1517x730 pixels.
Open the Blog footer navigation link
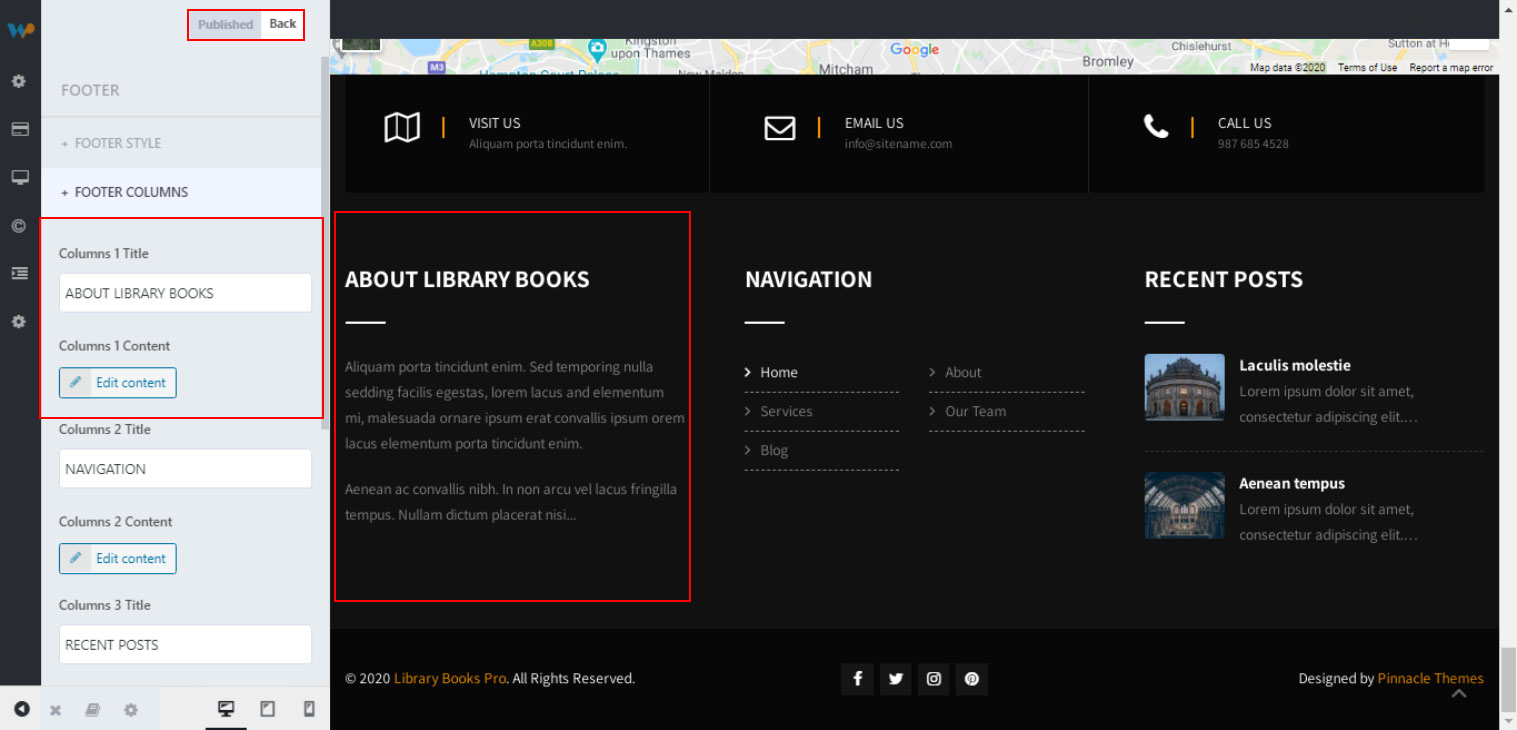pyautogui.click(x=774, y=450)
